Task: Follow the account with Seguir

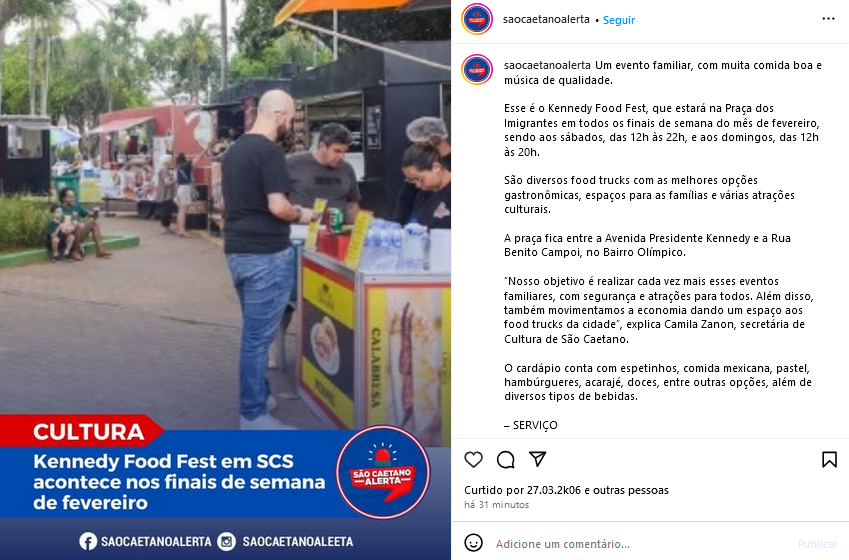Action: point(619,20)
